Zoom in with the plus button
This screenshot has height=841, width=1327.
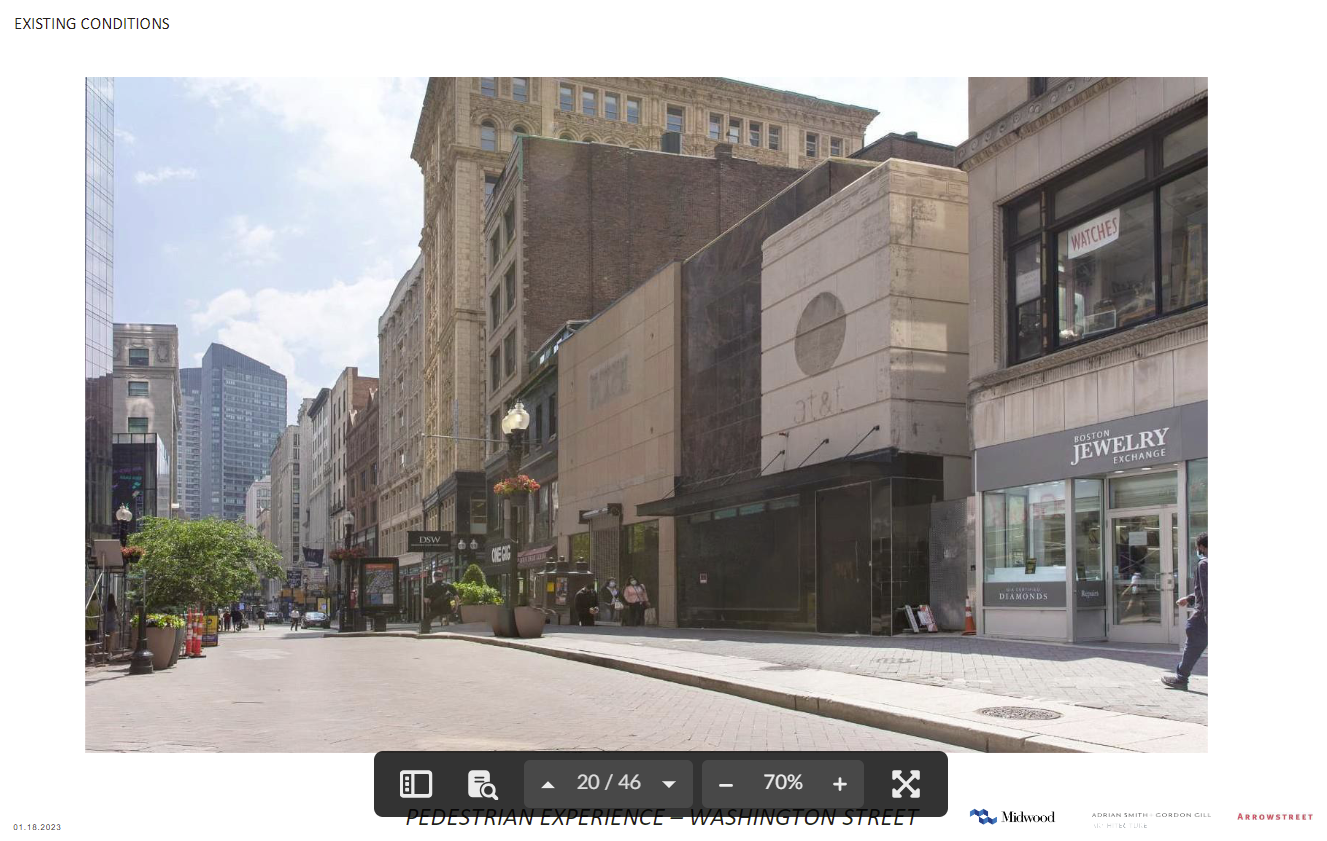coord(840,784)
